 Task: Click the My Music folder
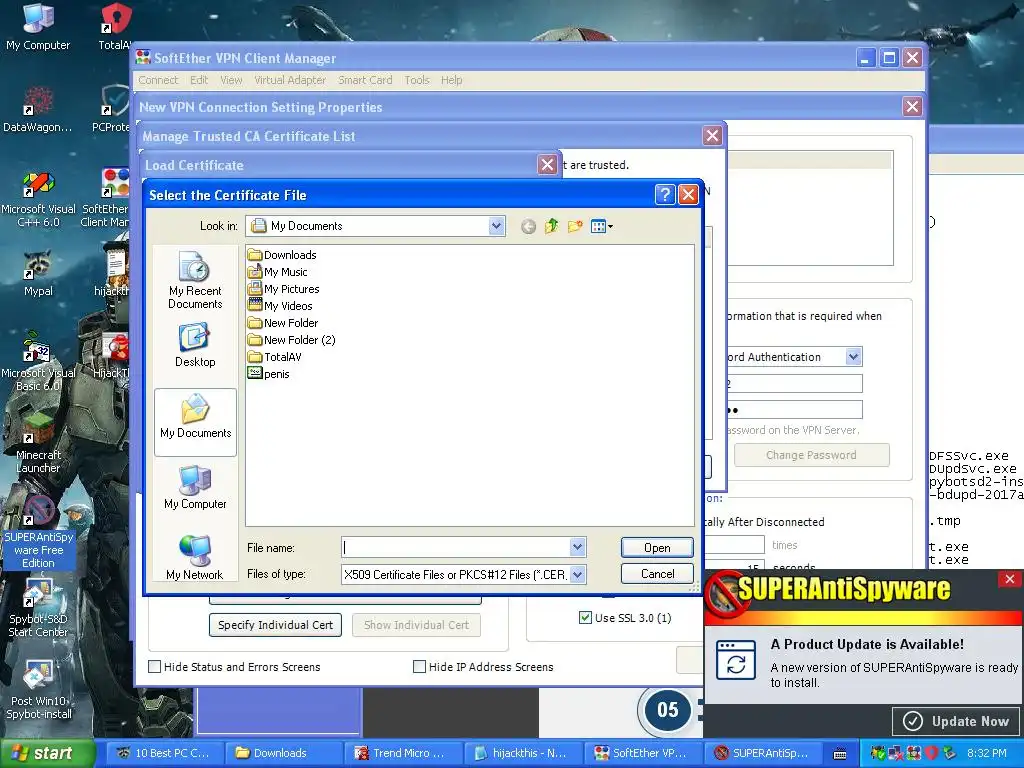[x=278, y=272]
